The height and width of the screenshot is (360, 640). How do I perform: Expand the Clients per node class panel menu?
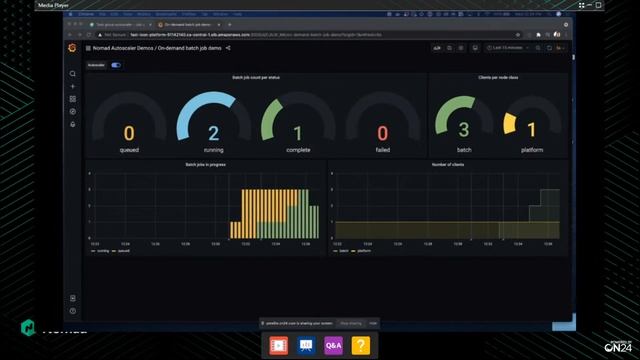coord(498,77)
